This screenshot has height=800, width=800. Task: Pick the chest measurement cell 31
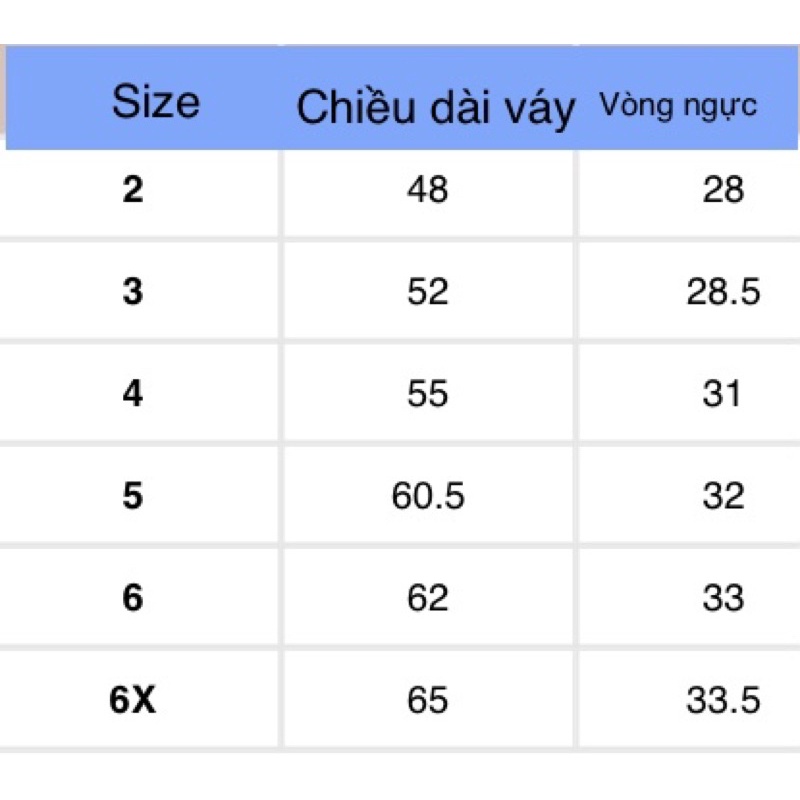tap(723, 394)
